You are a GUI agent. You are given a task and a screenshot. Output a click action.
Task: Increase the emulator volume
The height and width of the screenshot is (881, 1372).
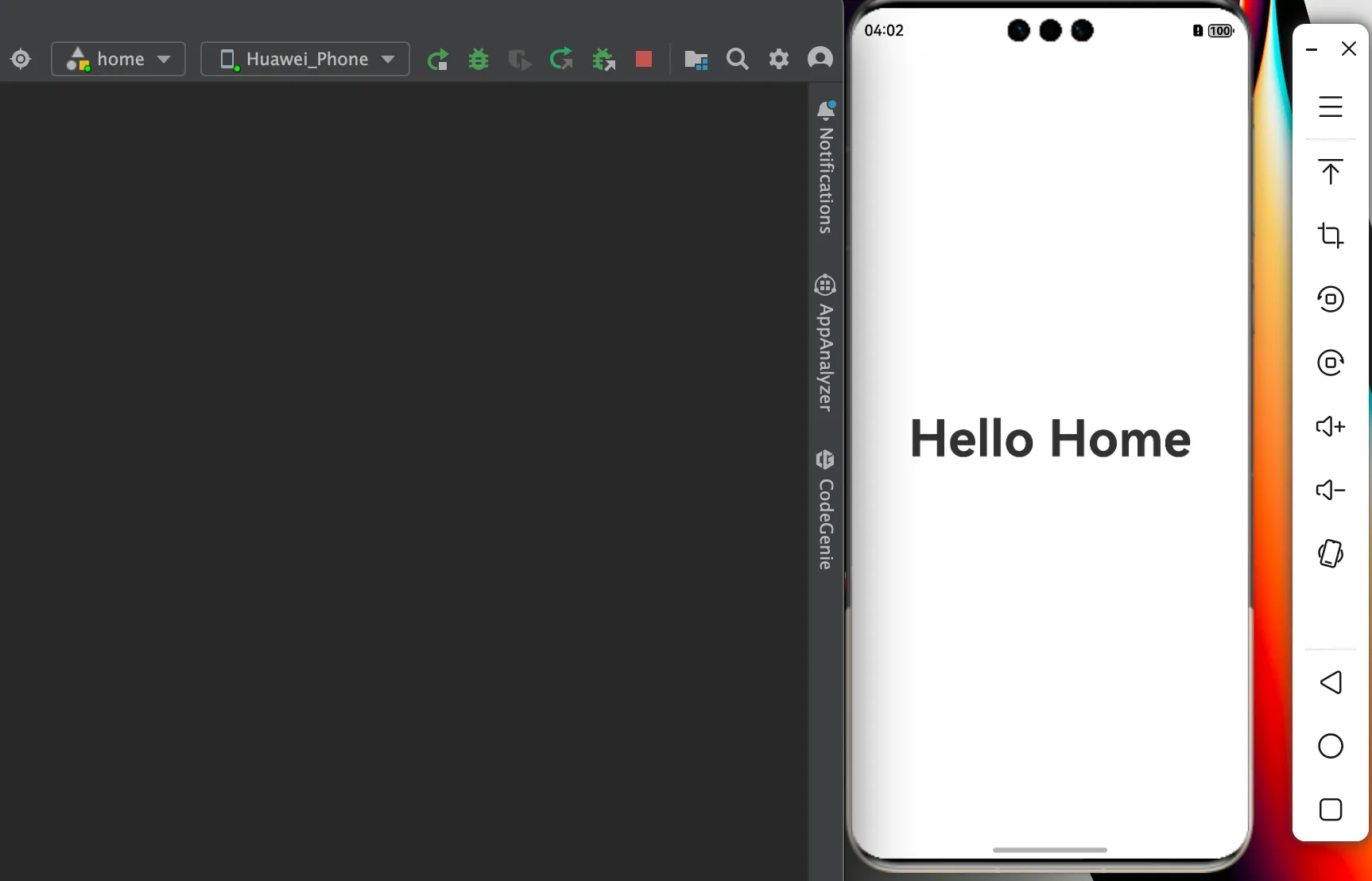[1331, 426]
